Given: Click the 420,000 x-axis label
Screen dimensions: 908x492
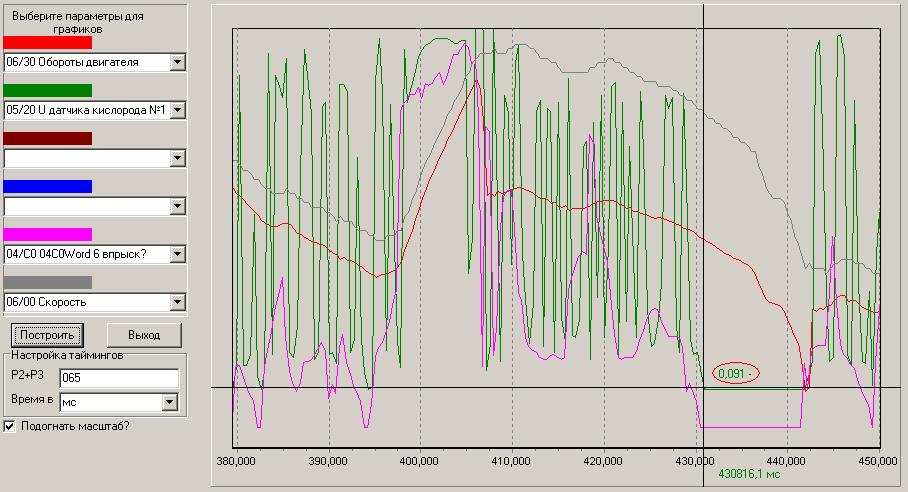Looking at the screenshot, I should pos(603,461).
